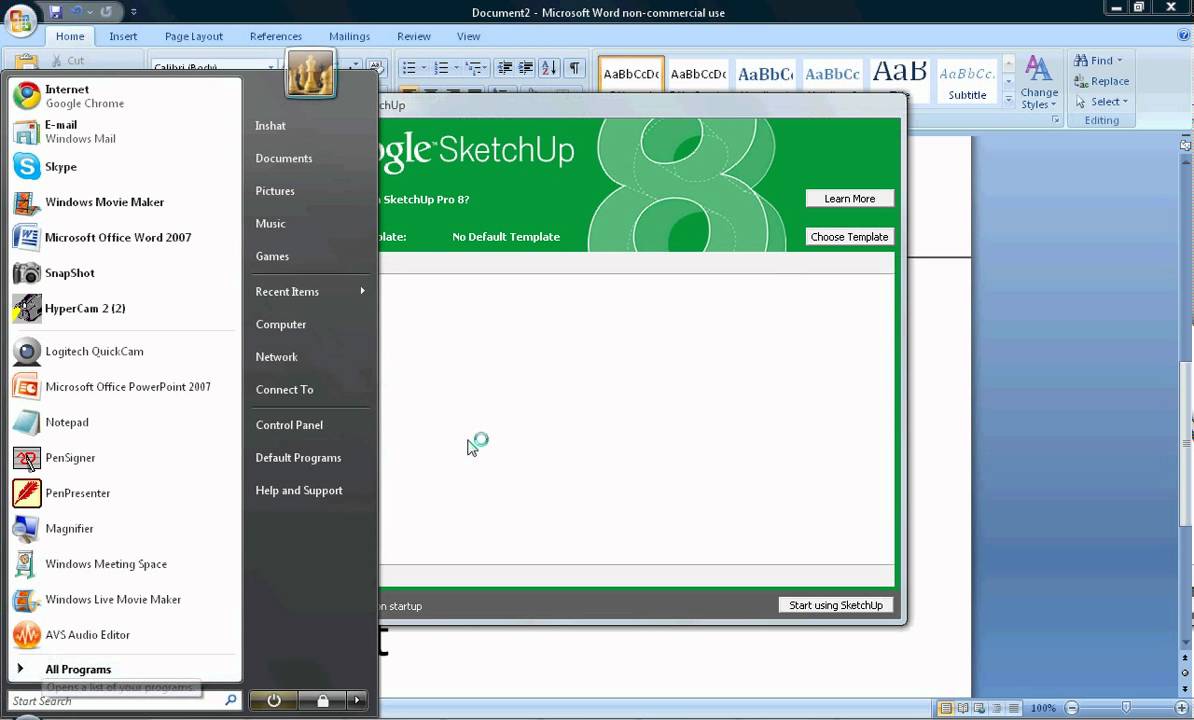Click the Office Button in Word
Screen dimensions: 1194x720
pos(21,21)
